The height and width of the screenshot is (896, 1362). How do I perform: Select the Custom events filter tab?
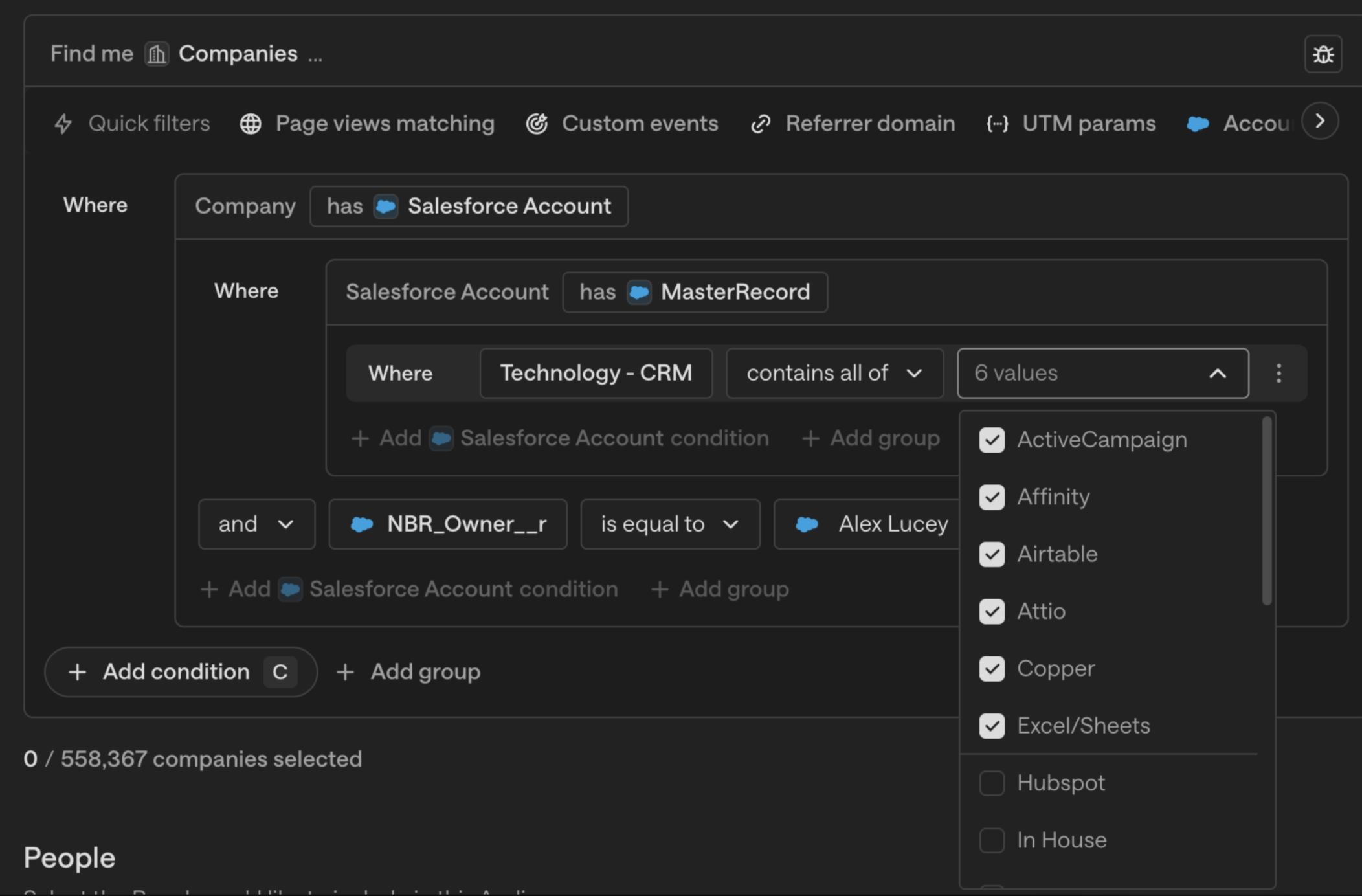click(621, 124)
